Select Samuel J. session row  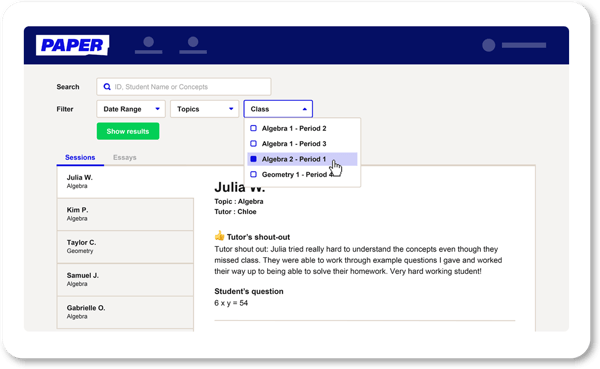125,279
